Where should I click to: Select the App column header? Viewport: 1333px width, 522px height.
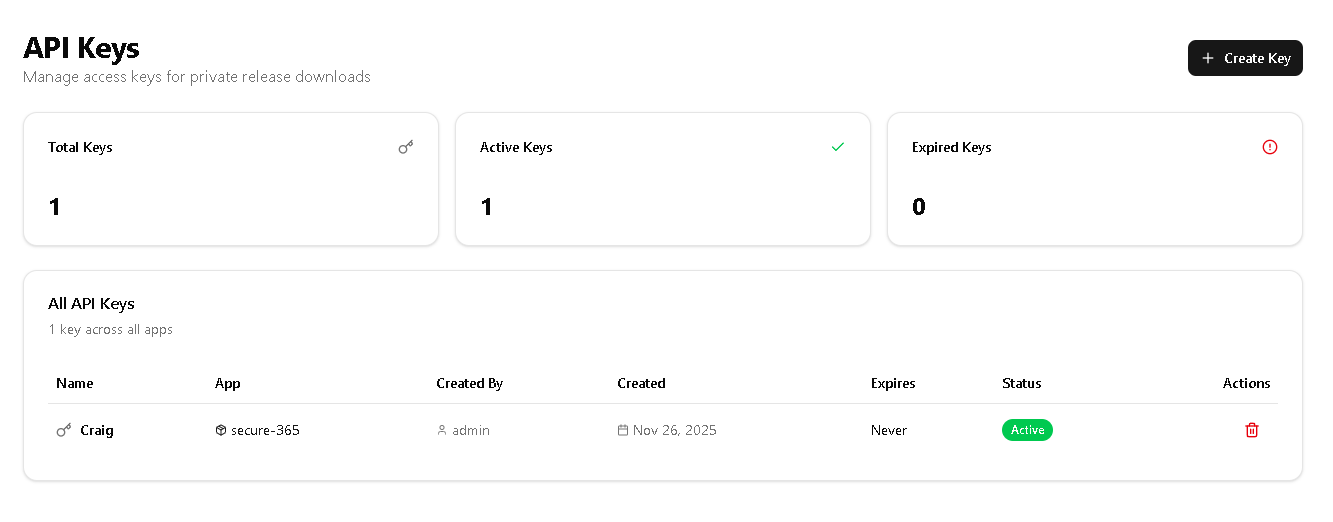click(228, 383)
